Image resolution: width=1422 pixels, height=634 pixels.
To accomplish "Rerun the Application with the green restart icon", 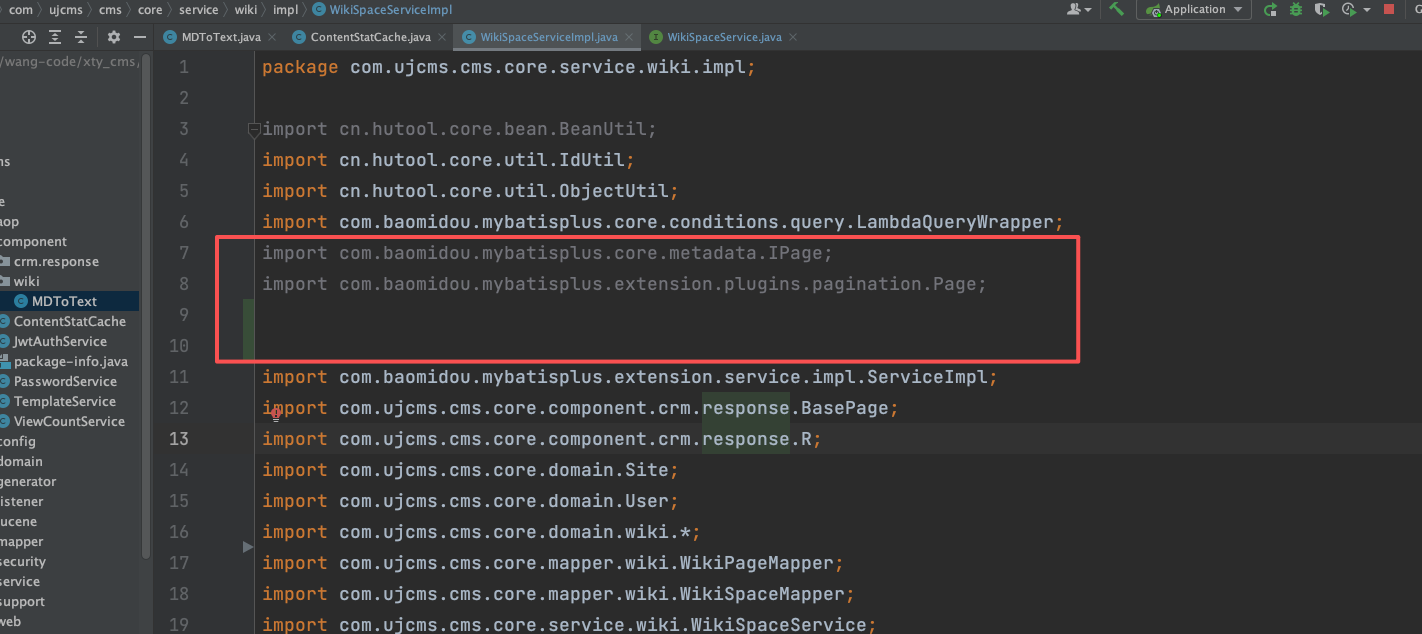I will click(1270, 10).
